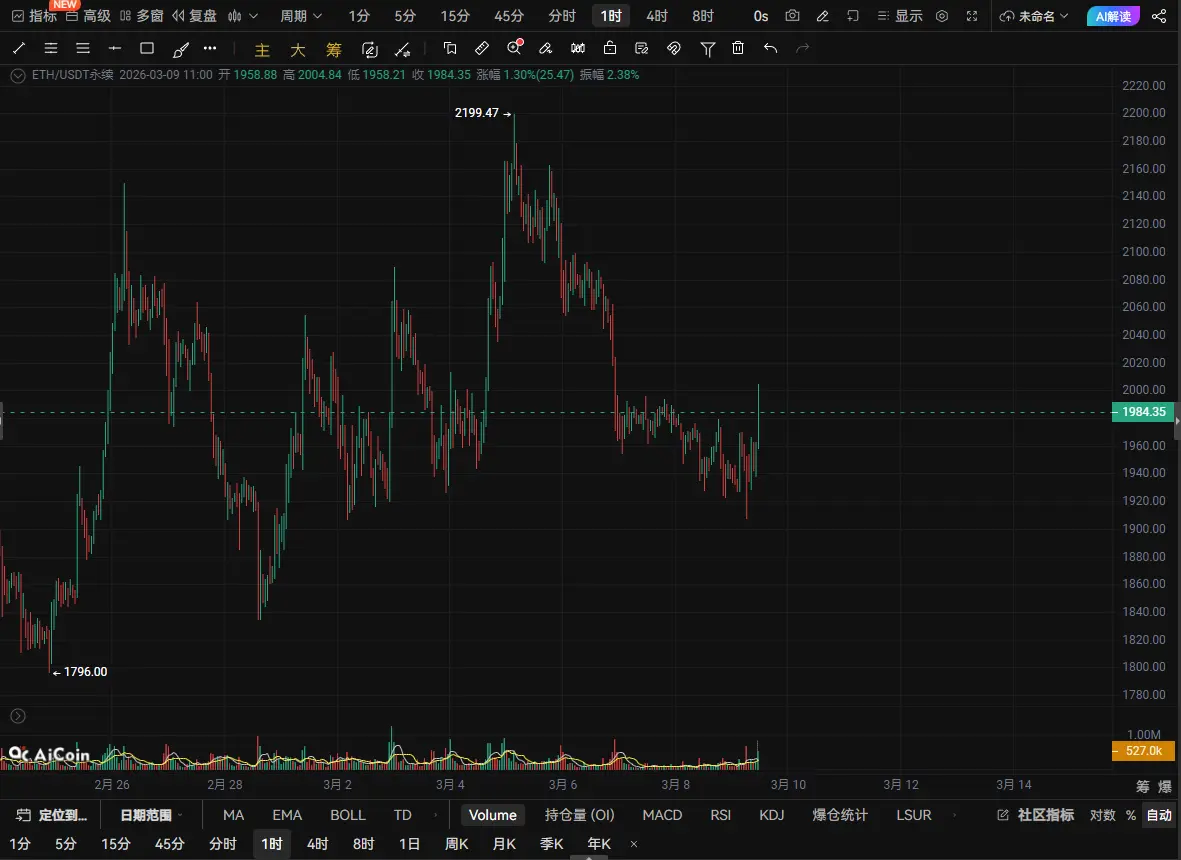Screen dimensions: 1181x860
Task: Select the rectangle shape drawing tool
Action: coord(147,48)
